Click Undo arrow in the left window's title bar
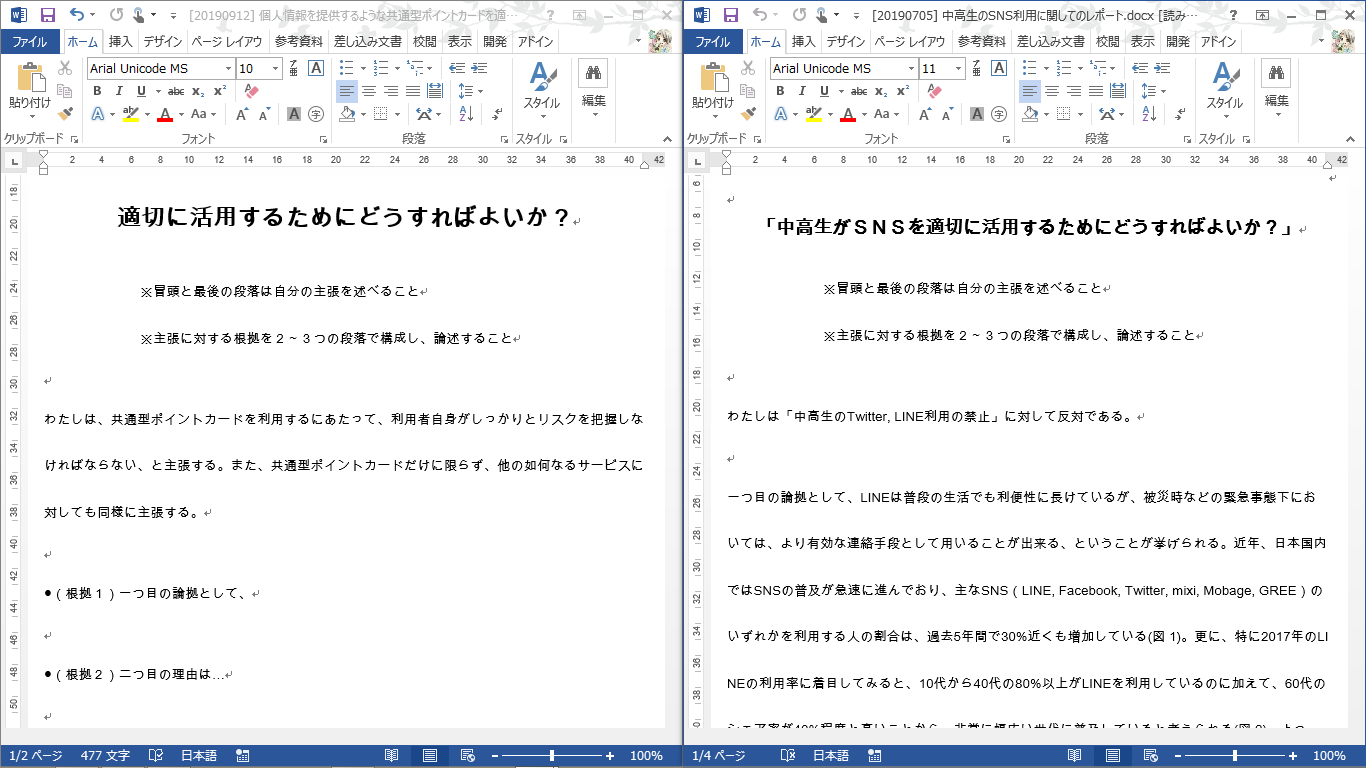1366x768 pixels. tap(78, 15)
